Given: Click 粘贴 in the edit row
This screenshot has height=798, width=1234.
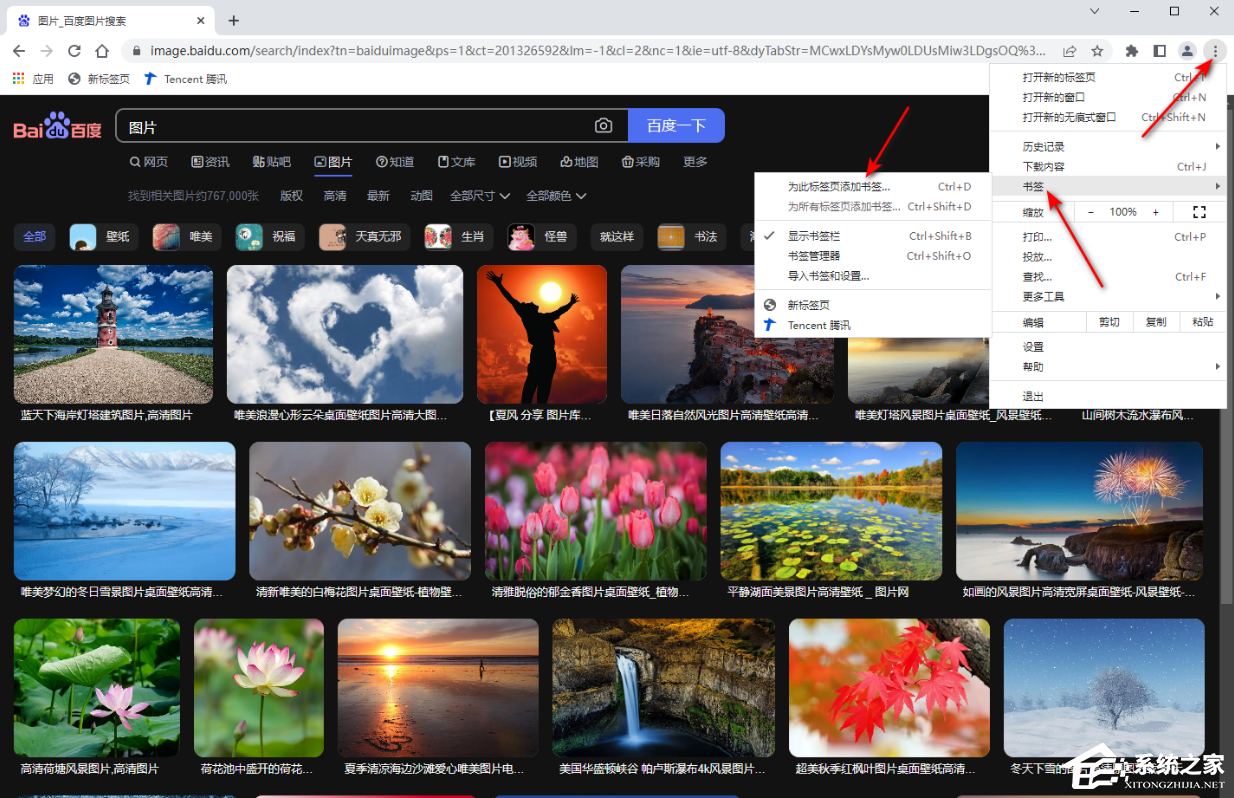Looking at the screenshot, I should 1203,322.
